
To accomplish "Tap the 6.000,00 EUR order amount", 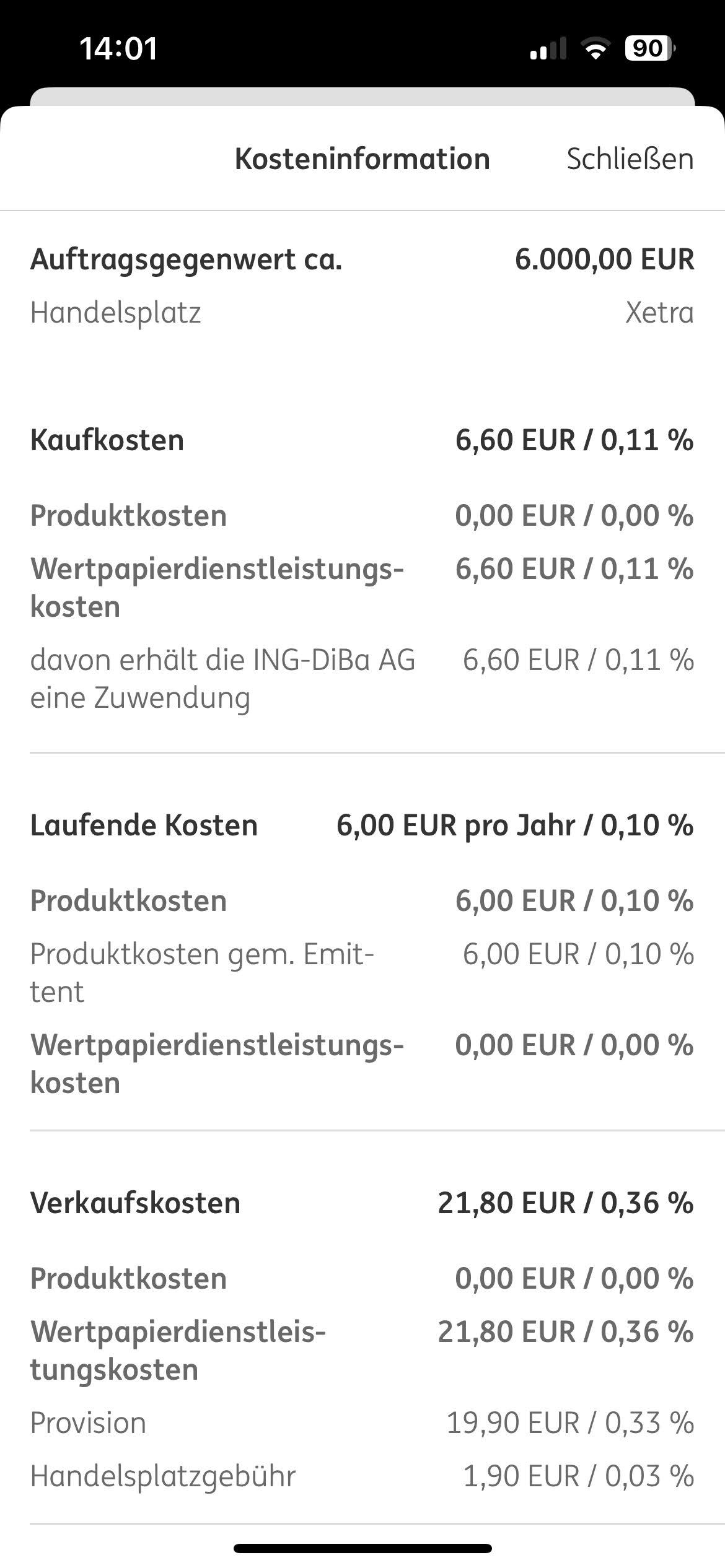I will coord(604,259).
